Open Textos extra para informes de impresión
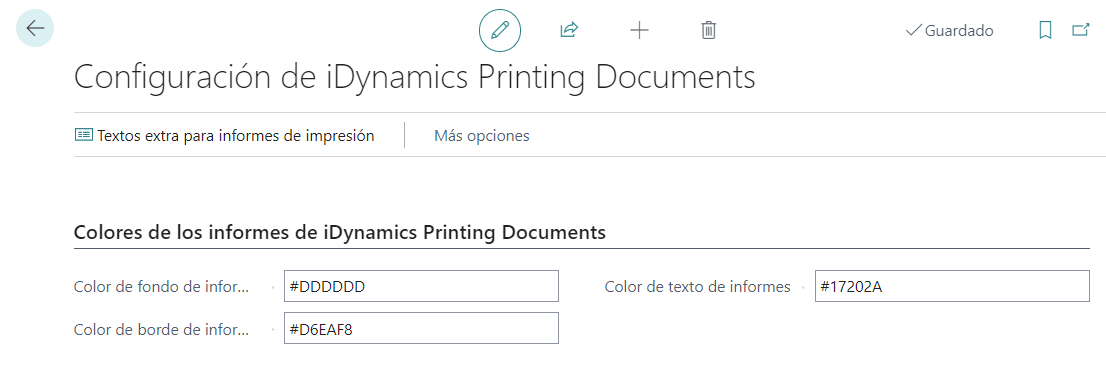1106x378 pixels. [225, 135]
